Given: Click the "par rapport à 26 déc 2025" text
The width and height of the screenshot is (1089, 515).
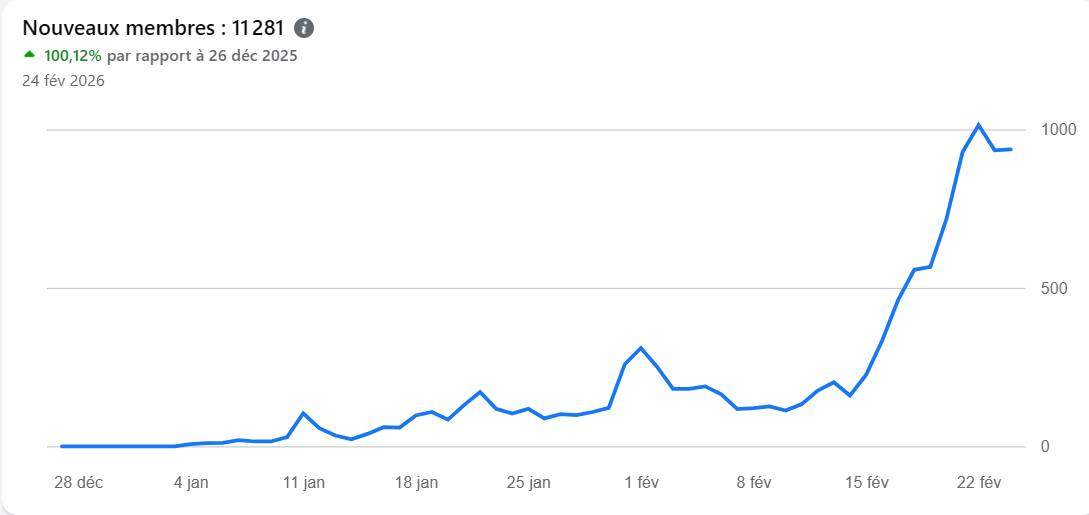Looking at the screenshot, I should pos(202,56).
